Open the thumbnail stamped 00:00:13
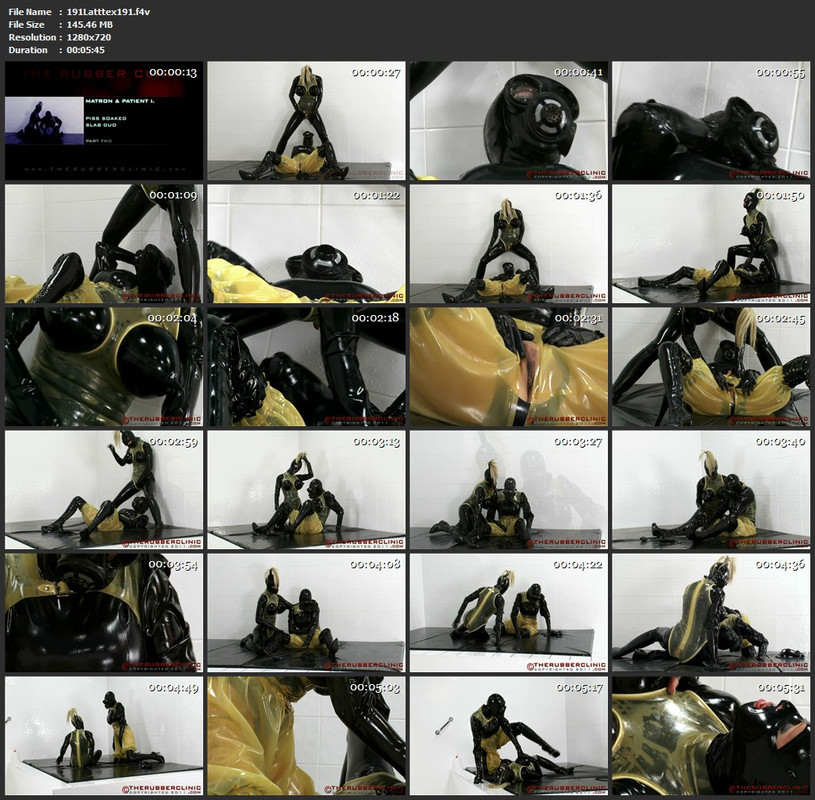 (x=104, y=121)
